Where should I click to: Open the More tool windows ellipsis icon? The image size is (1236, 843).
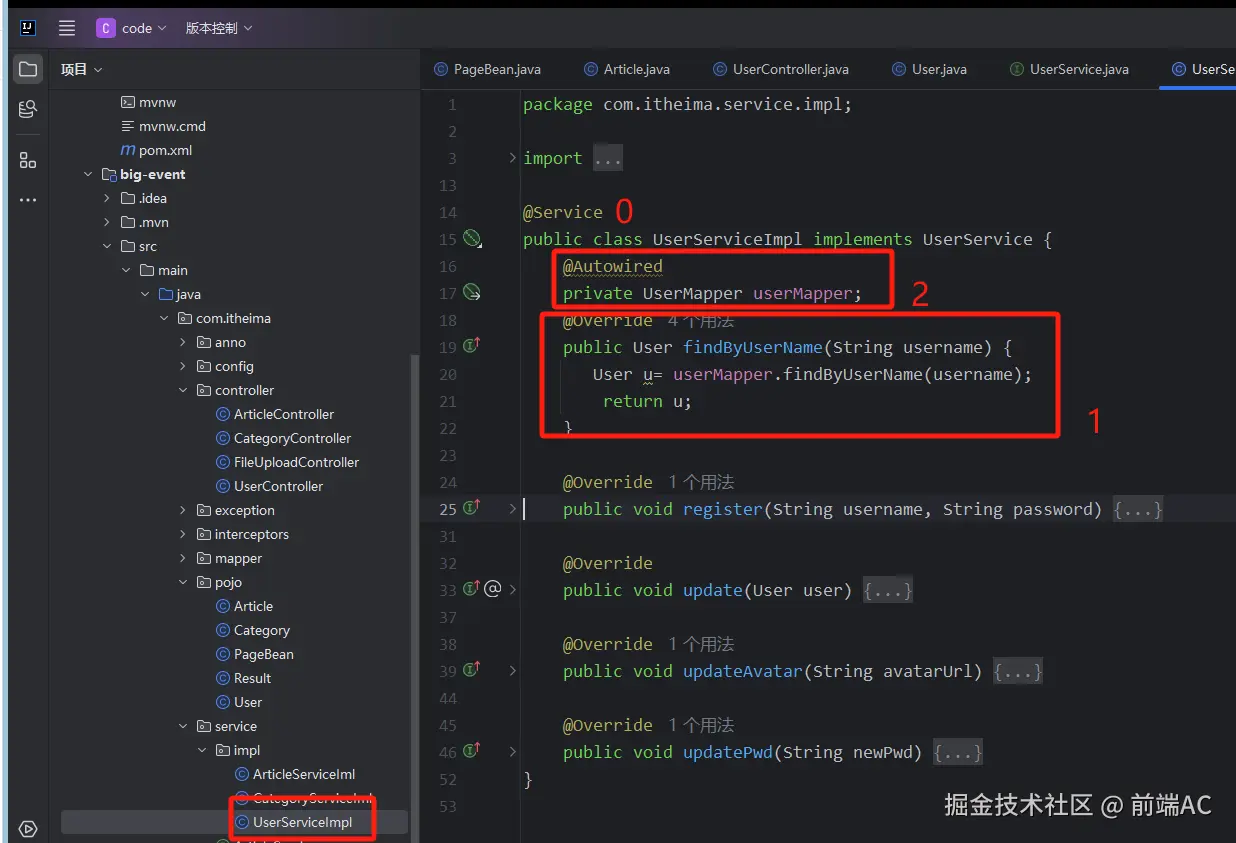(x=28, y=200)
